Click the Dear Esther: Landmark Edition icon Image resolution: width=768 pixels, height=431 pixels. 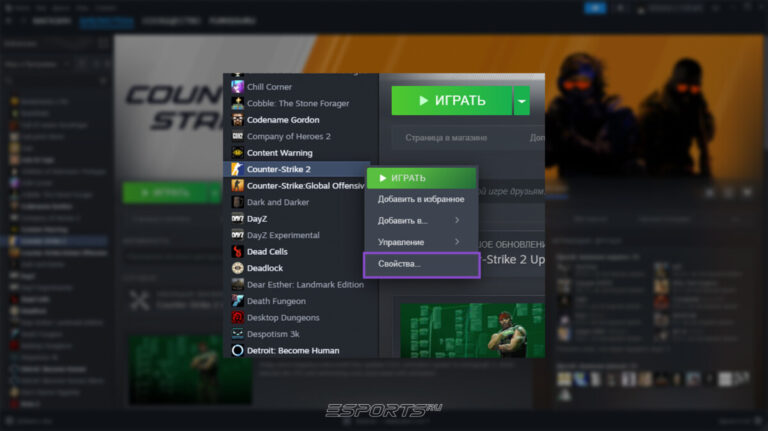tap(238, 285)
